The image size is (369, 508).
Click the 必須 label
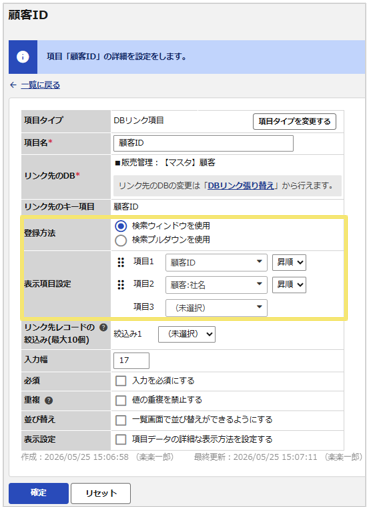[32, 380]
